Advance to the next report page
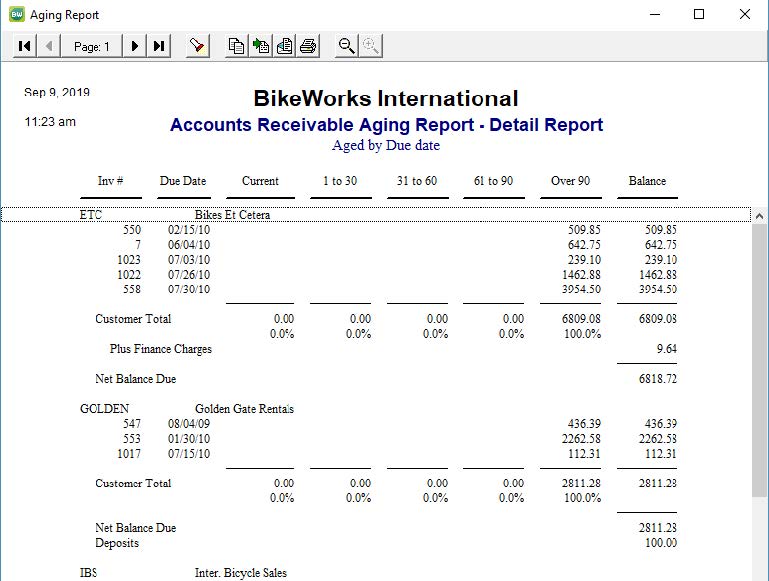 (135, 46)
